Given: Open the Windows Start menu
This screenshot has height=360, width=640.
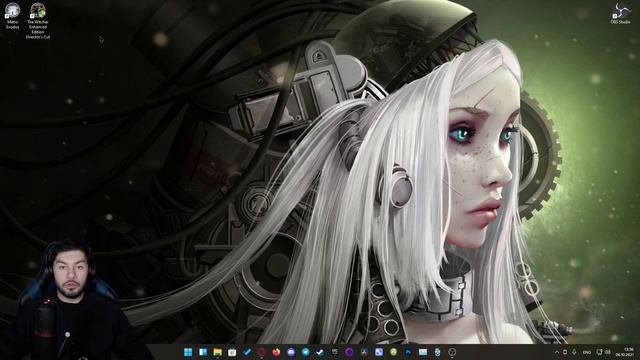Looking at the screenshot, I should point(188,352).
